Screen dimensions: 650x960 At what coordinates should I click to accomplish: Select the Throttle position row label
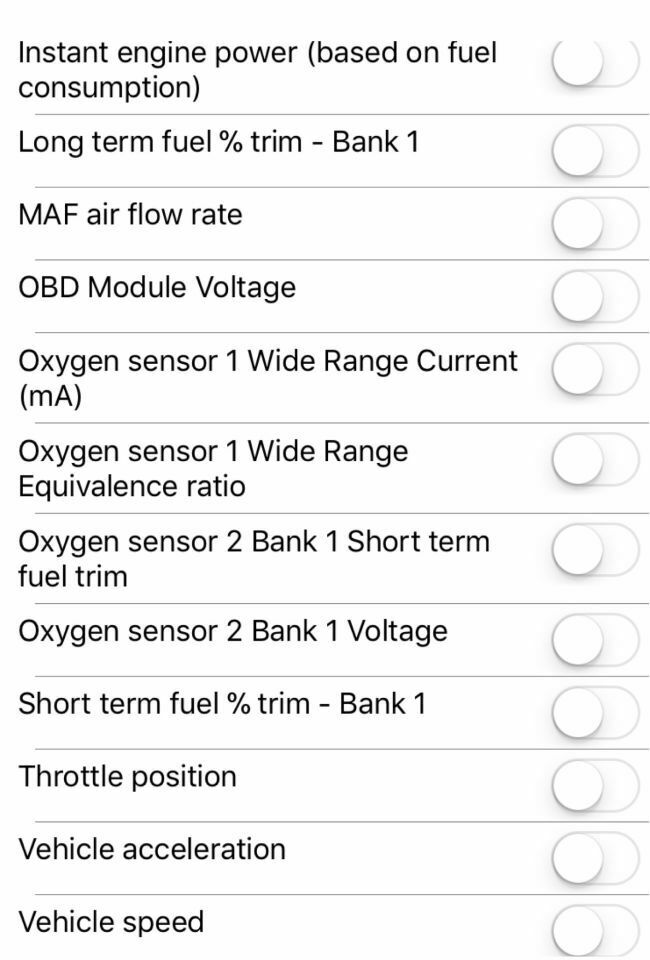pyautogui.click(x=128, y=777)
